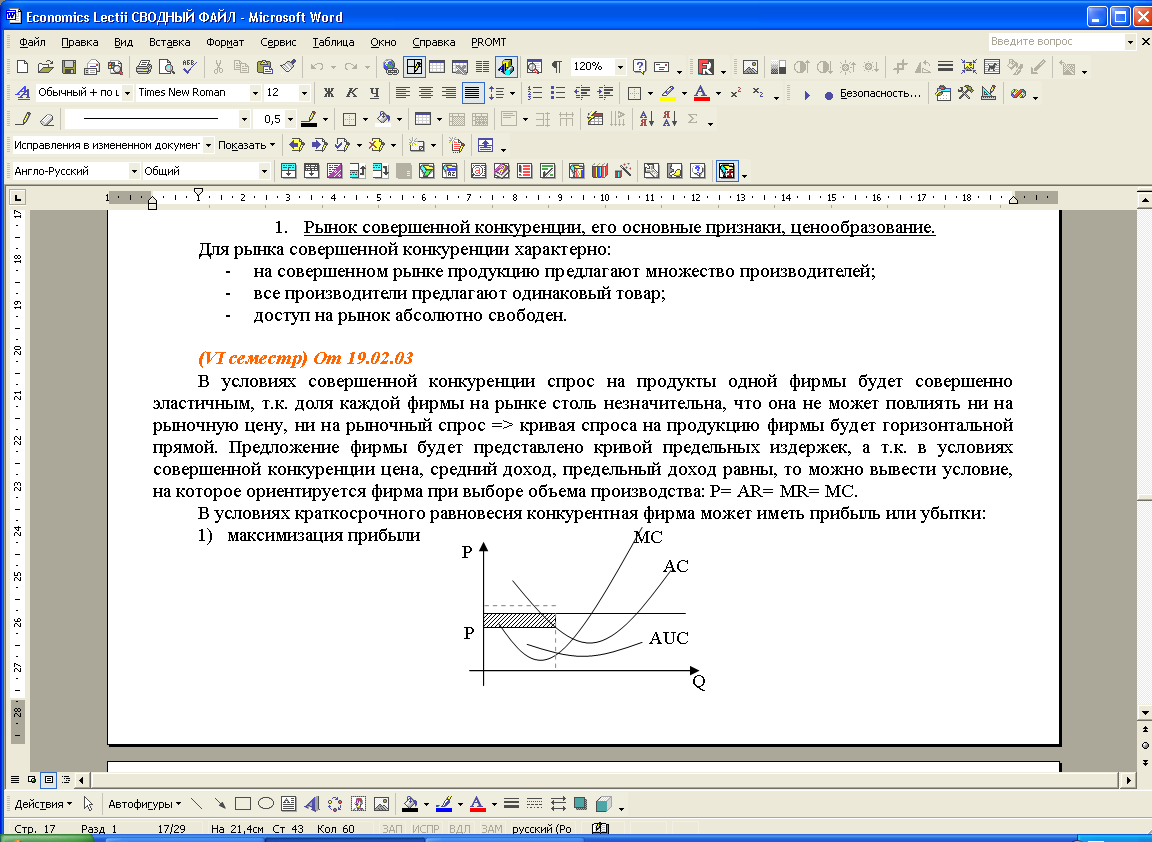1152x842 pixels.
Task: Apply superscript x² formatting
Action: (735, 93)
